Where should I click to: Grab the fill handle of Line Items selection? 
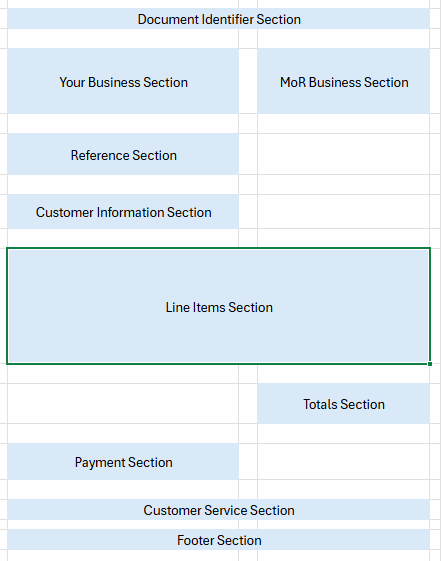point(430,364)
